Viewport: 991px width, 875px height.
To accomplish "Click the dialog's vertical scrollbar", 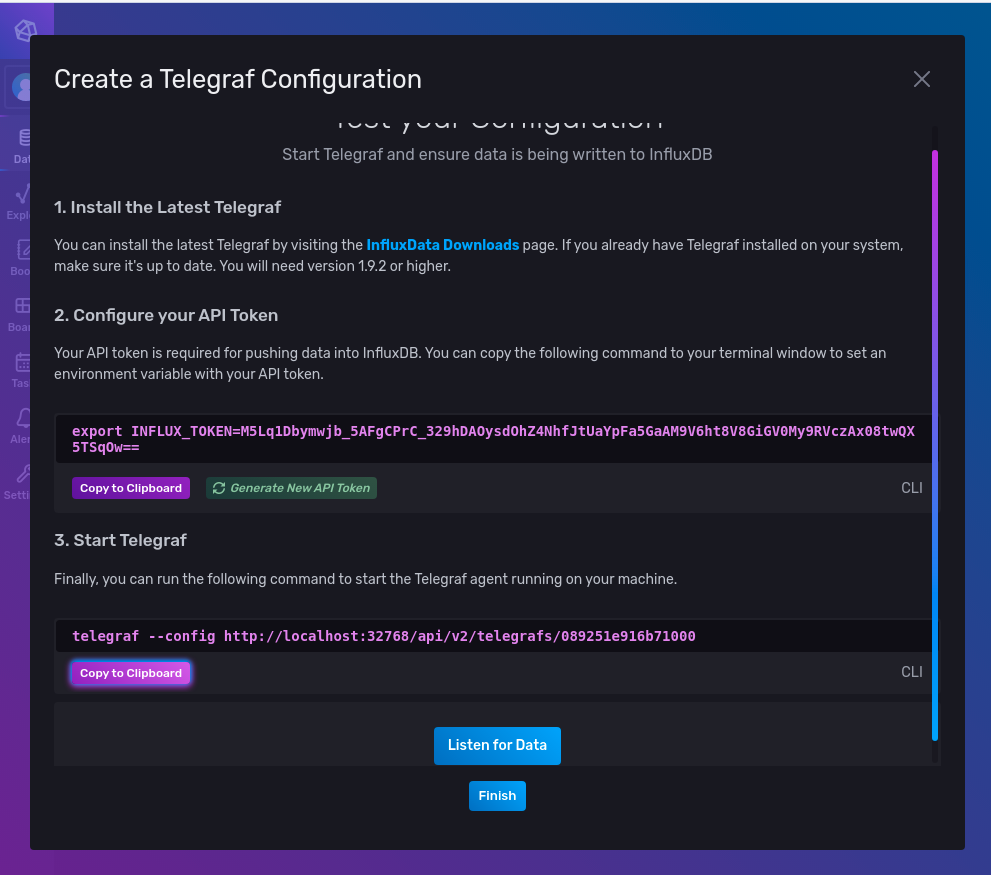I will pos(935,445).
